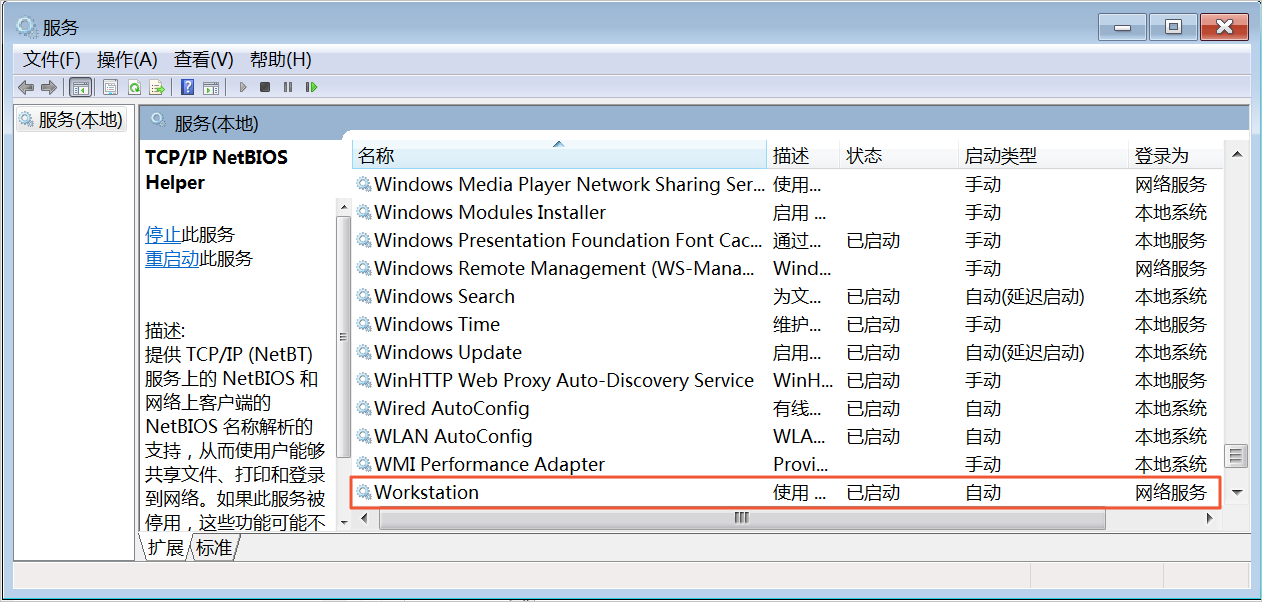The width and height of the screenshot is (1262, 602).
Task: Open the 查看(V) menu
Action: 203,59
